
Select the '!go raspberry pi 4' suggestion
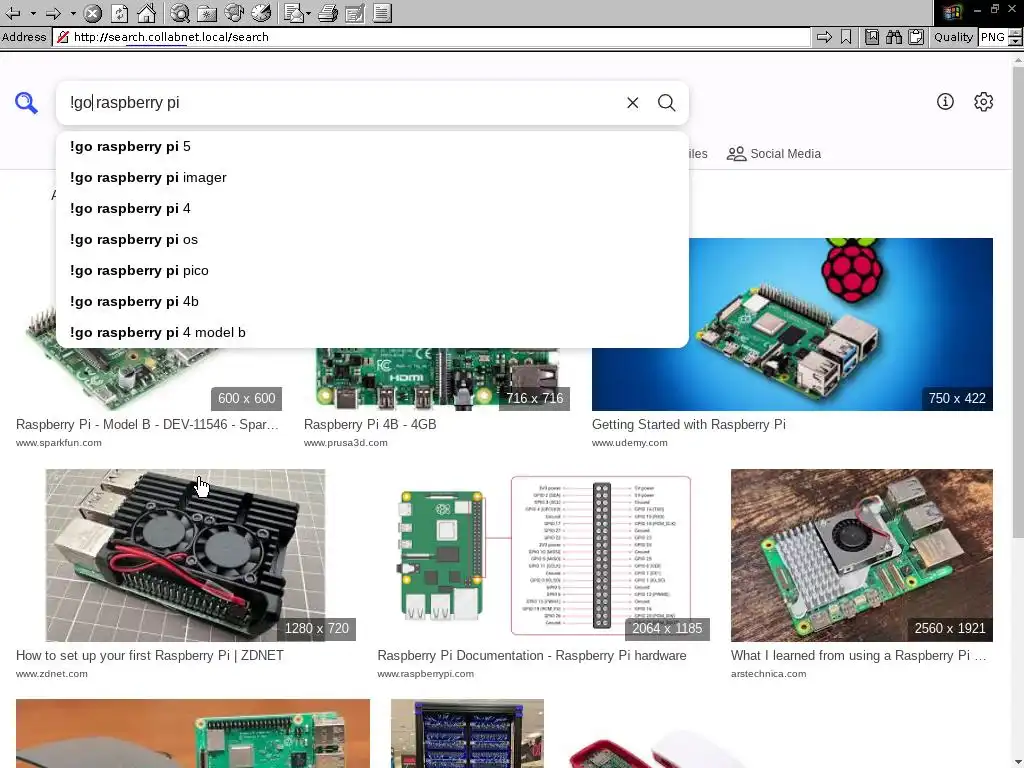click(x=372, y=208)
